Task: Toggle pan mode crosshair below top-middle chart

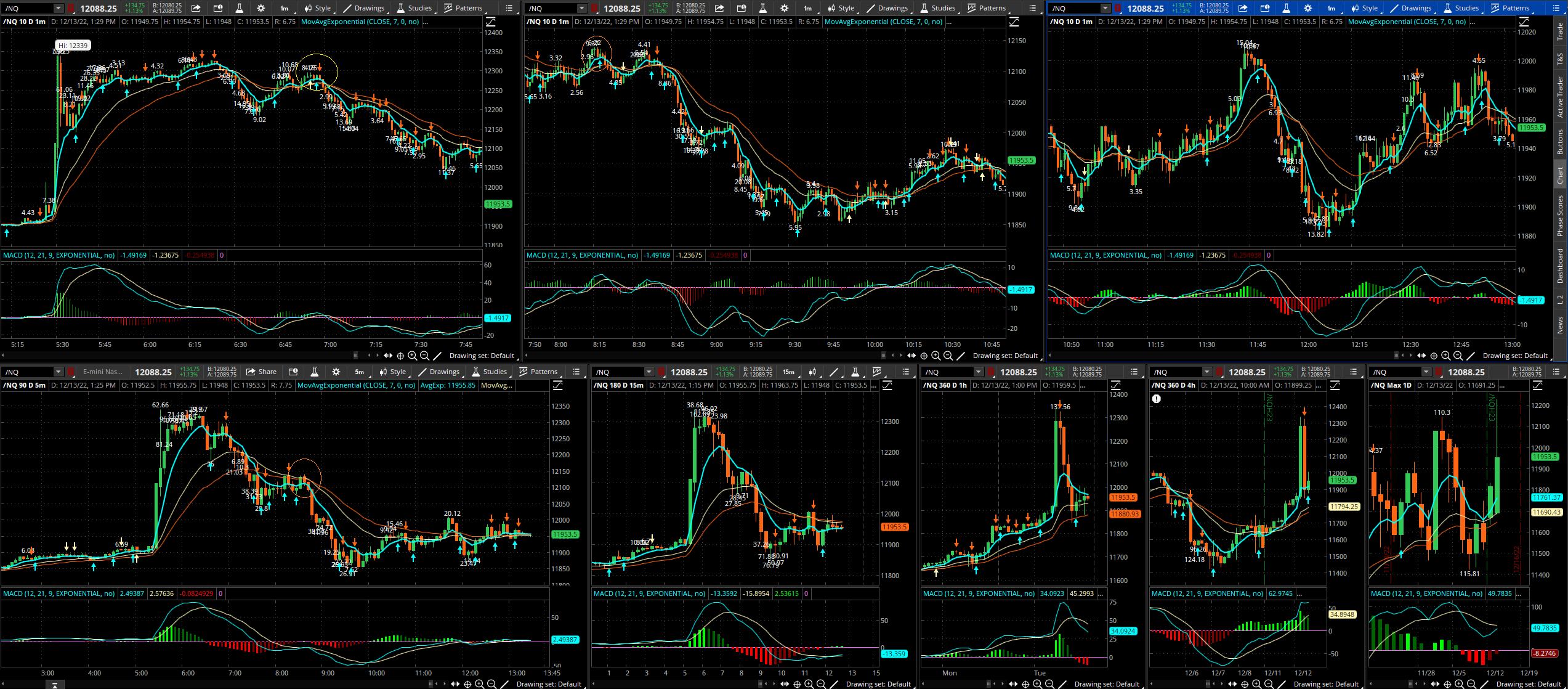Action: (924, 356)
